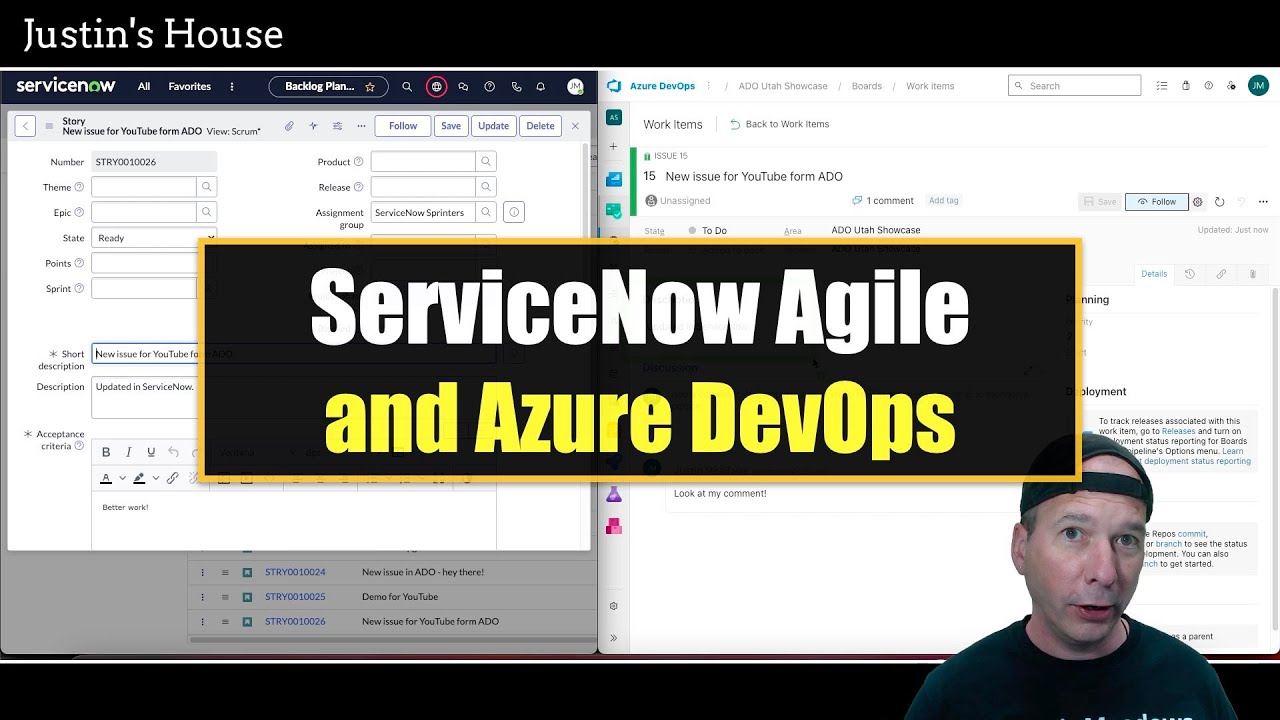Open Azure DevOps user settings icon
This screenshot has width=1280, height=720.
(1231, 86)
